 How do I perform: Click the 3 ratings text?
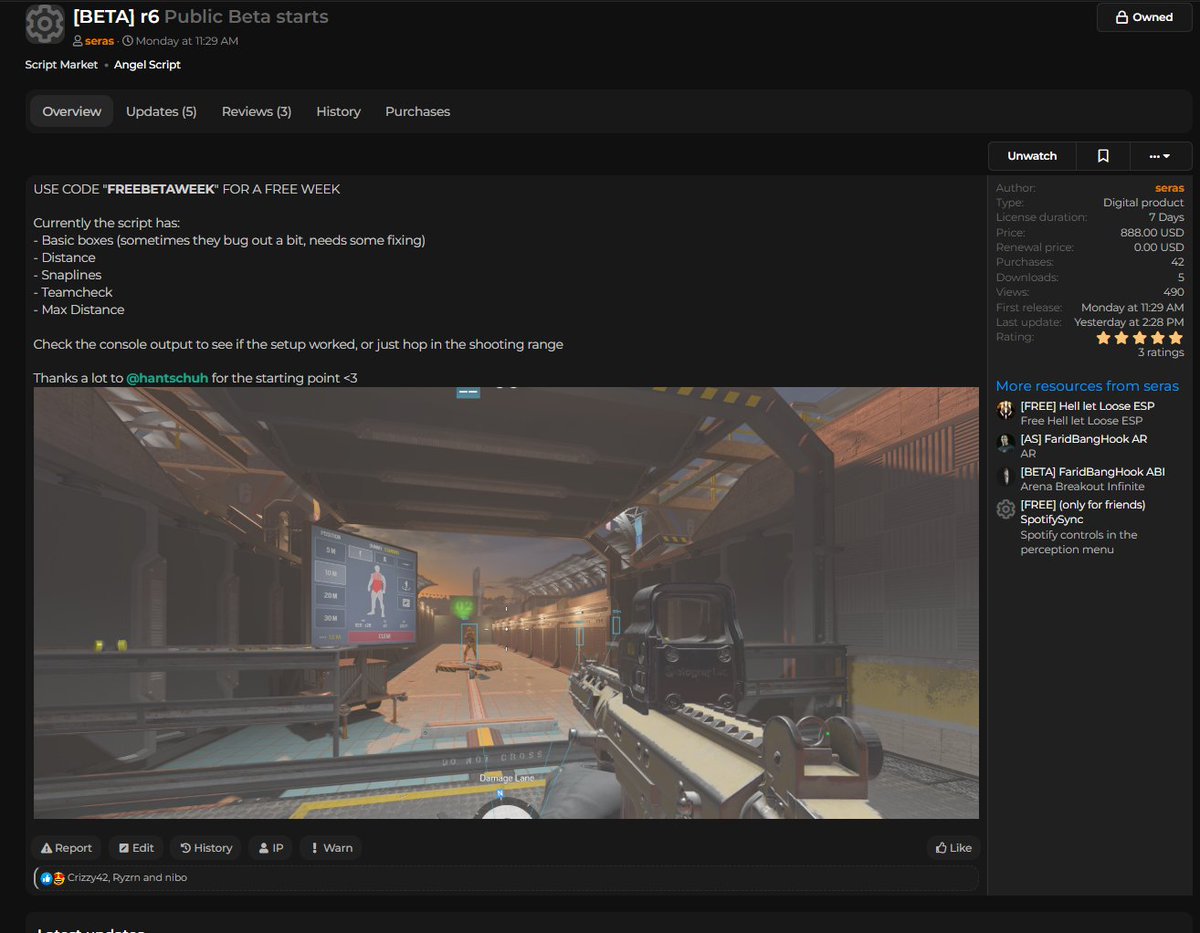pyautogui.click(x=1161, y=352)
